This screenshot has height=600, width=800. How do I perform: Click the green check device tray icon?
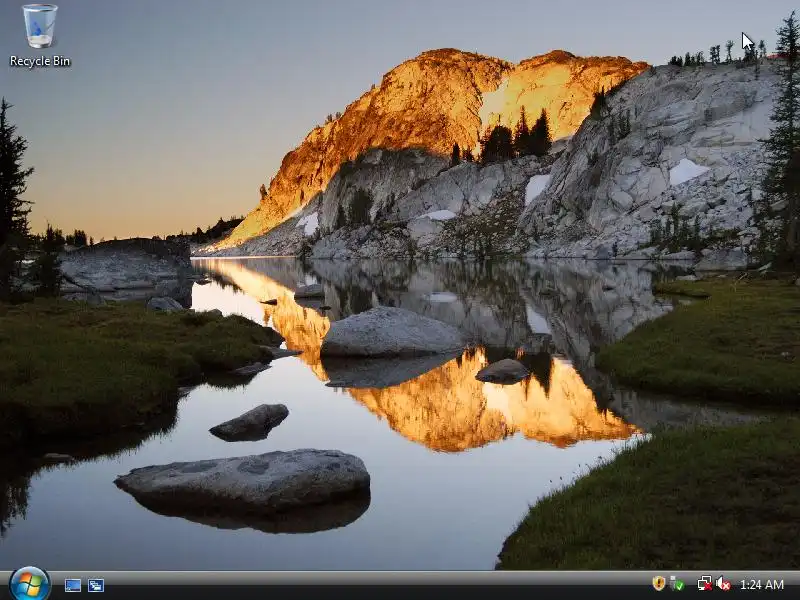point(677,583)
